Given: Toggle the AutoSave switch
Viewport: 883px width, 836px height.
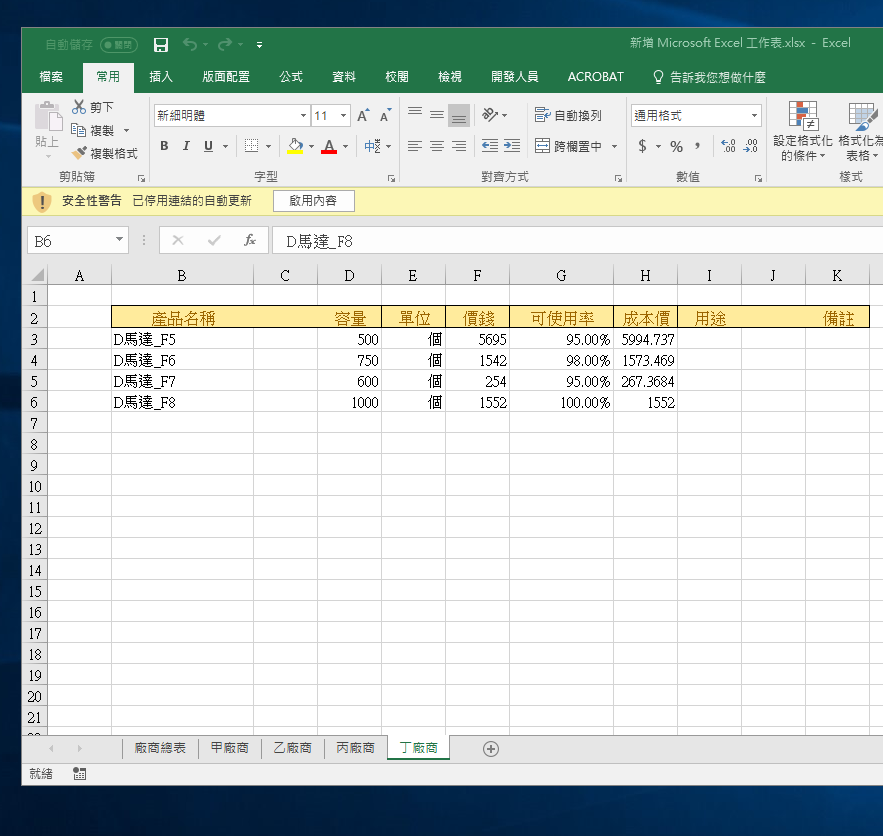Looking at the screenshot, I should click(x=119, y=44).
